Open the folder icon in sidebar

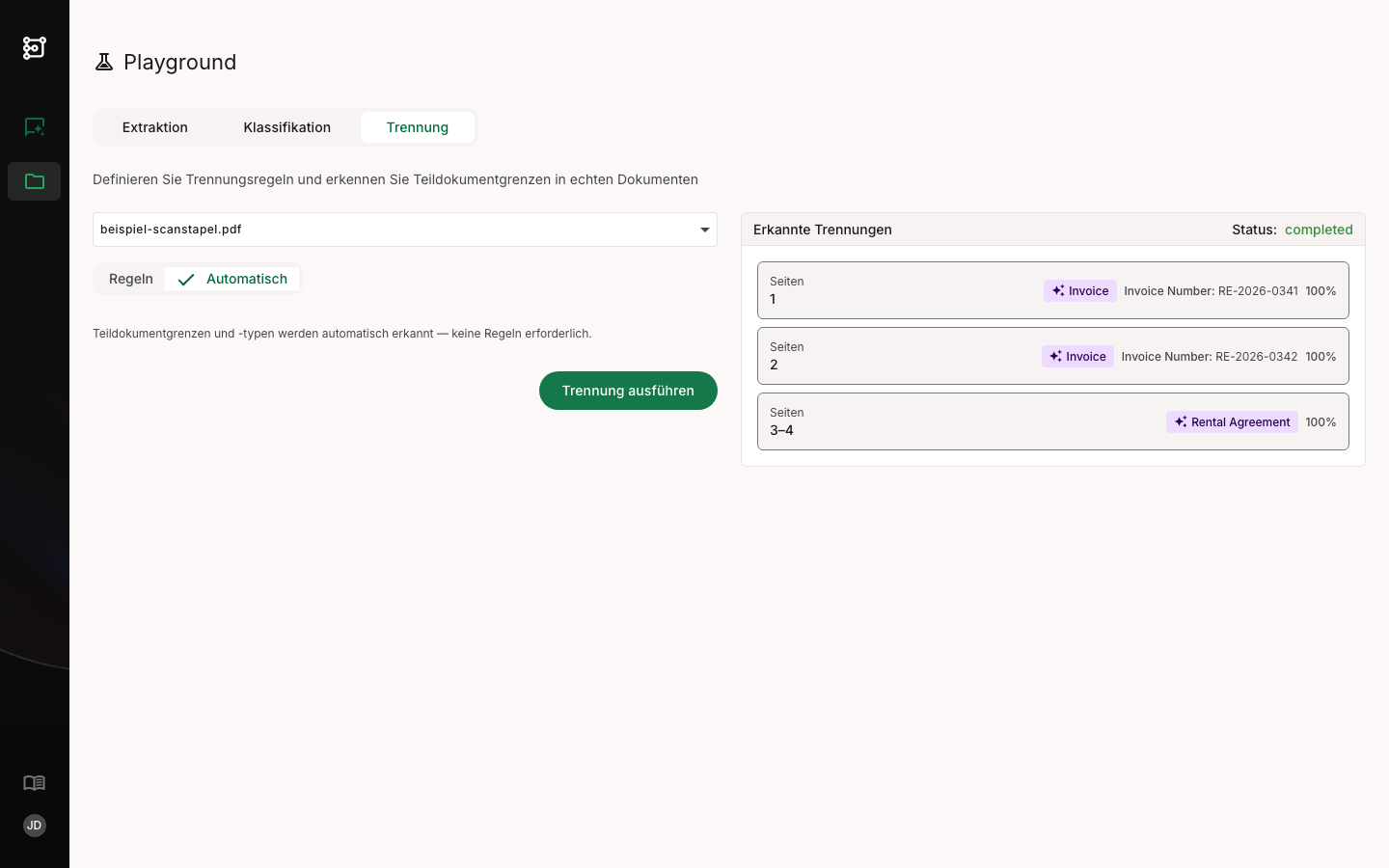click(x=35, y=181)
